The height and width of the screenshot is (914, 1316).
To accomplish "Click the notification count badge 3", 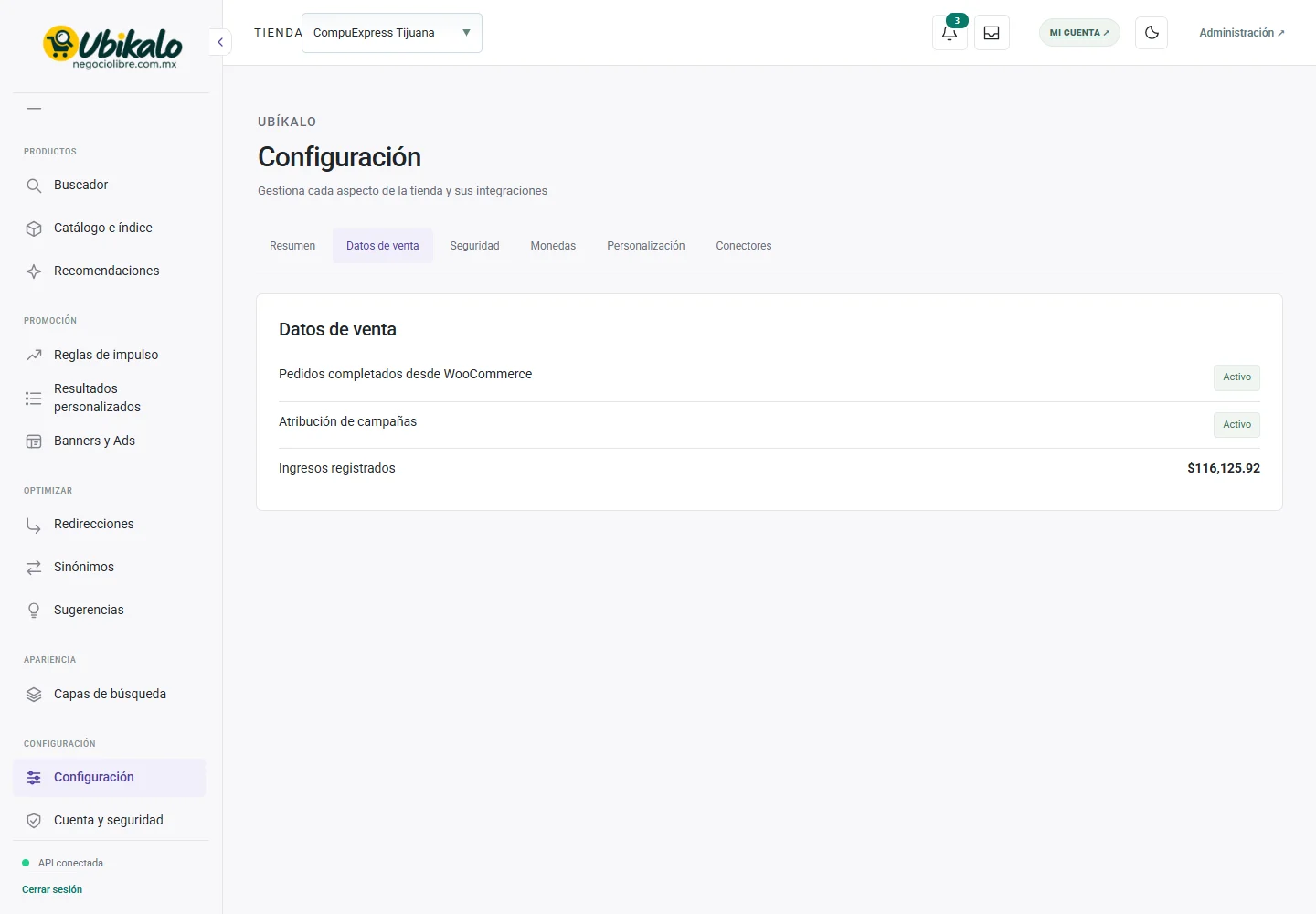I will point(957,20).
